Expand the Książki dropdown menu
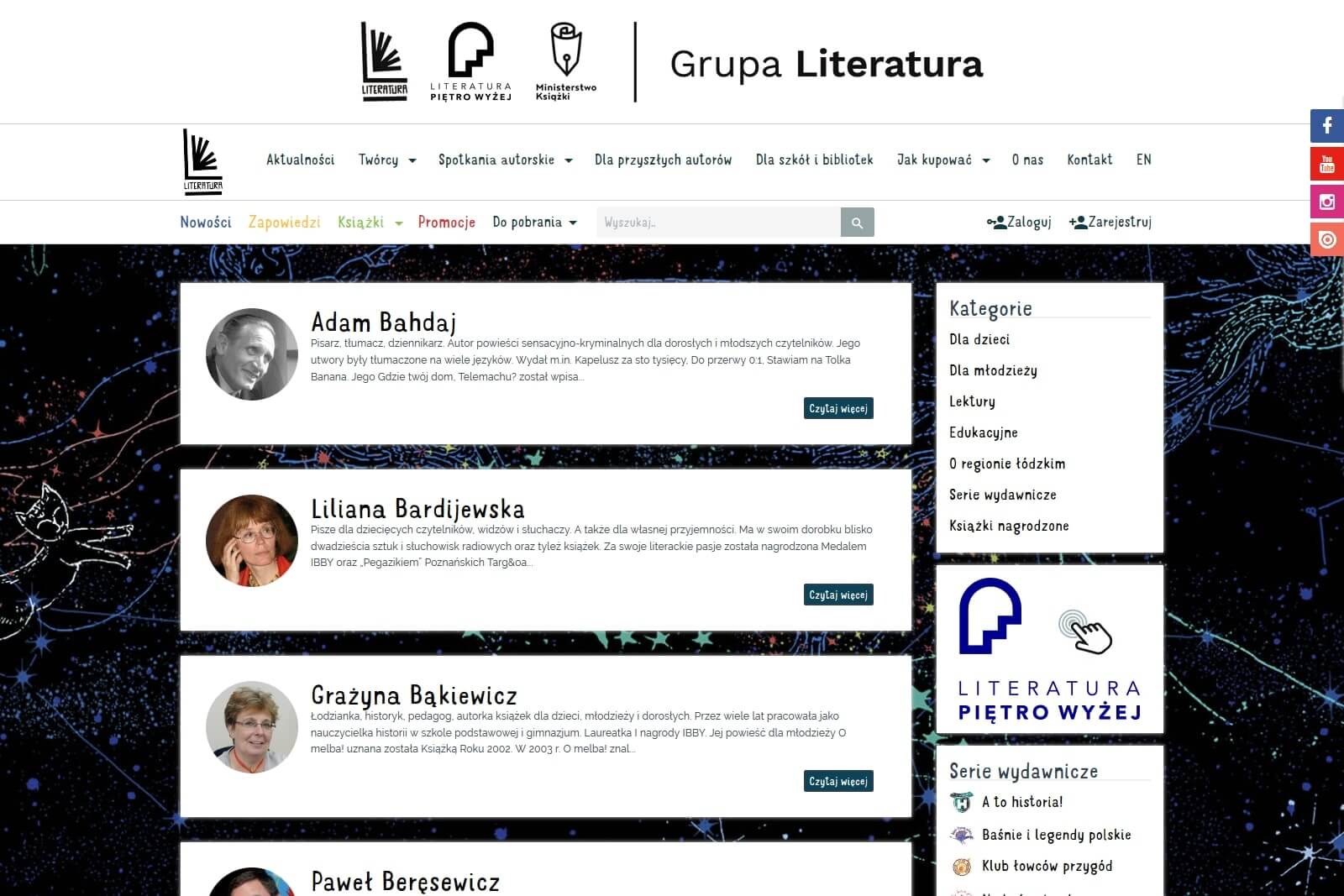Screen dimensions: 1344x896 click(x=370, y=223)
